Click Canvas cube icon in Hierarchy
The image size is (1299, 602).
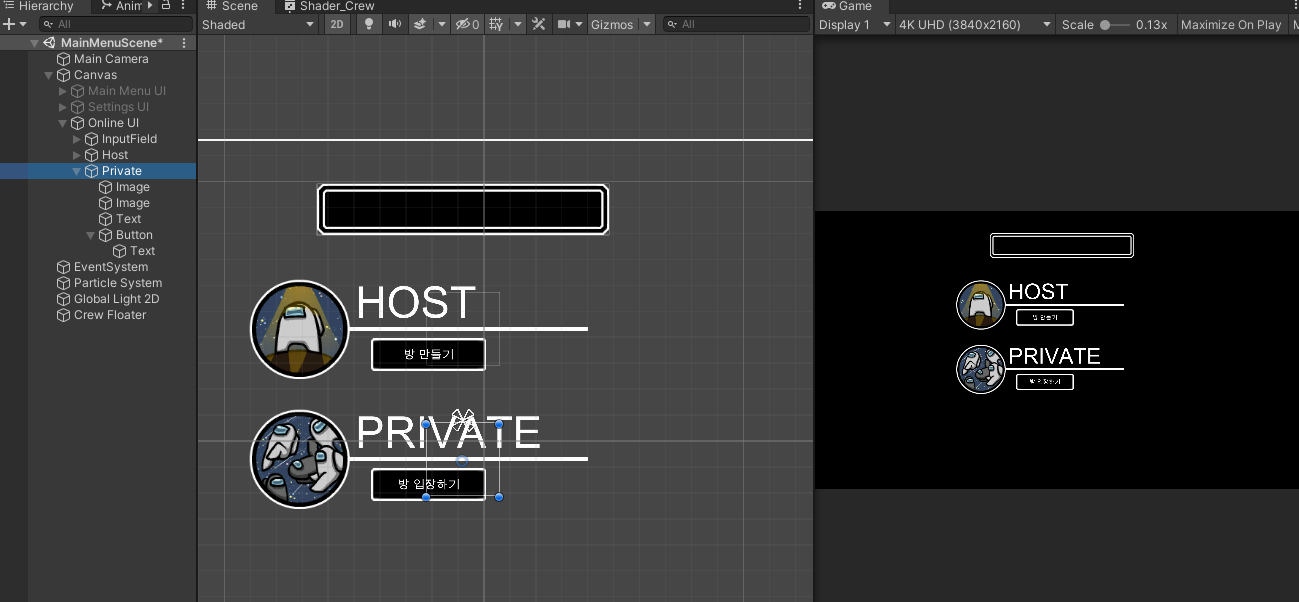[64, 75]
